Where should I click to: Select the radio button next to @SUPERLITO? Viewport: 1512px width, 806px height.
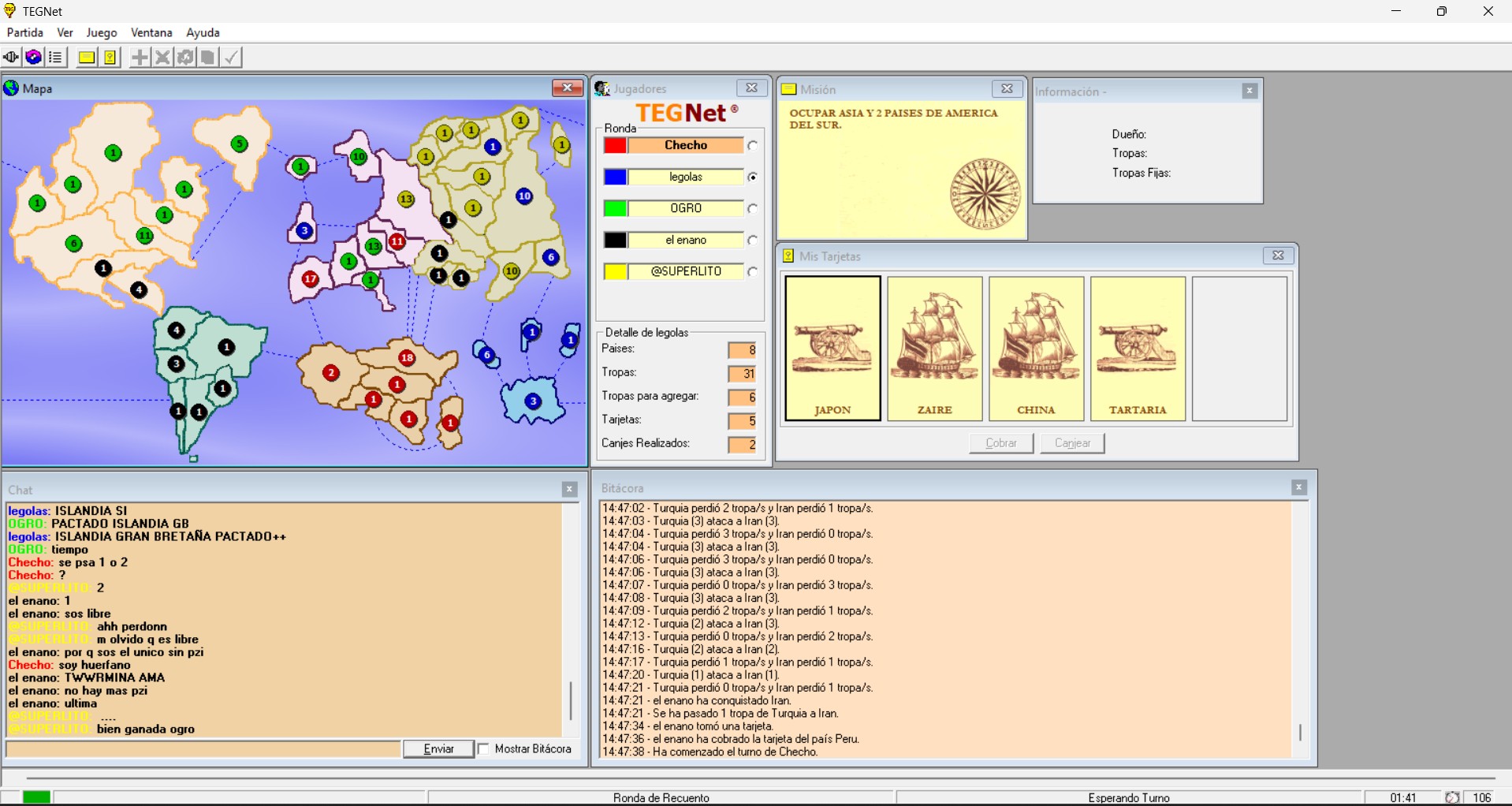tap(753, 272)
